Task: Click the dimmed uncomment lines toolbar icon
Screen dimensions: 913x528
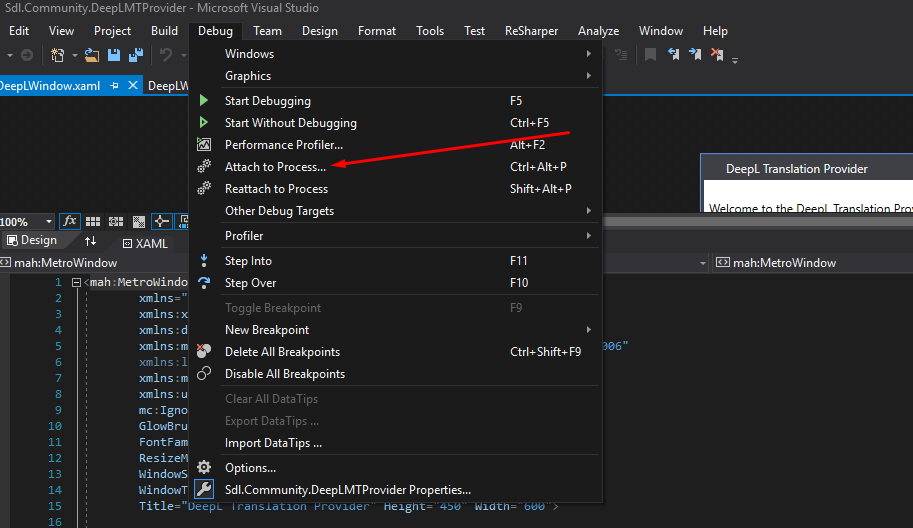Action: click(621, 55)
